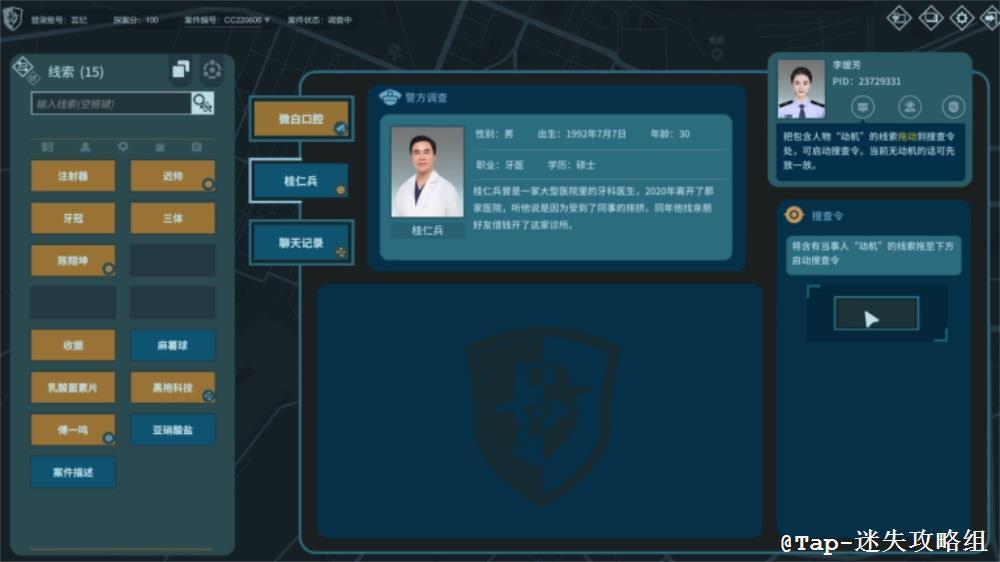Click the blue badge on 傅一鸣 clue

coord(108,438)
